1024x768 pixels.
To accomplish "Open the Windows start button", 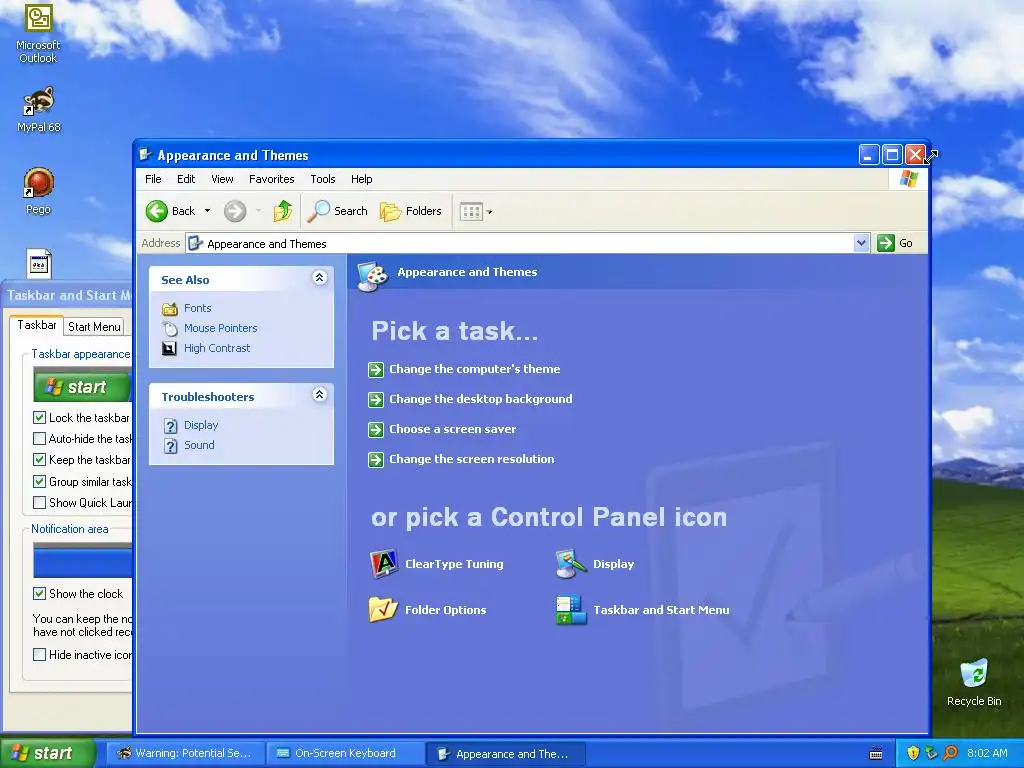I will click(47, 753).
